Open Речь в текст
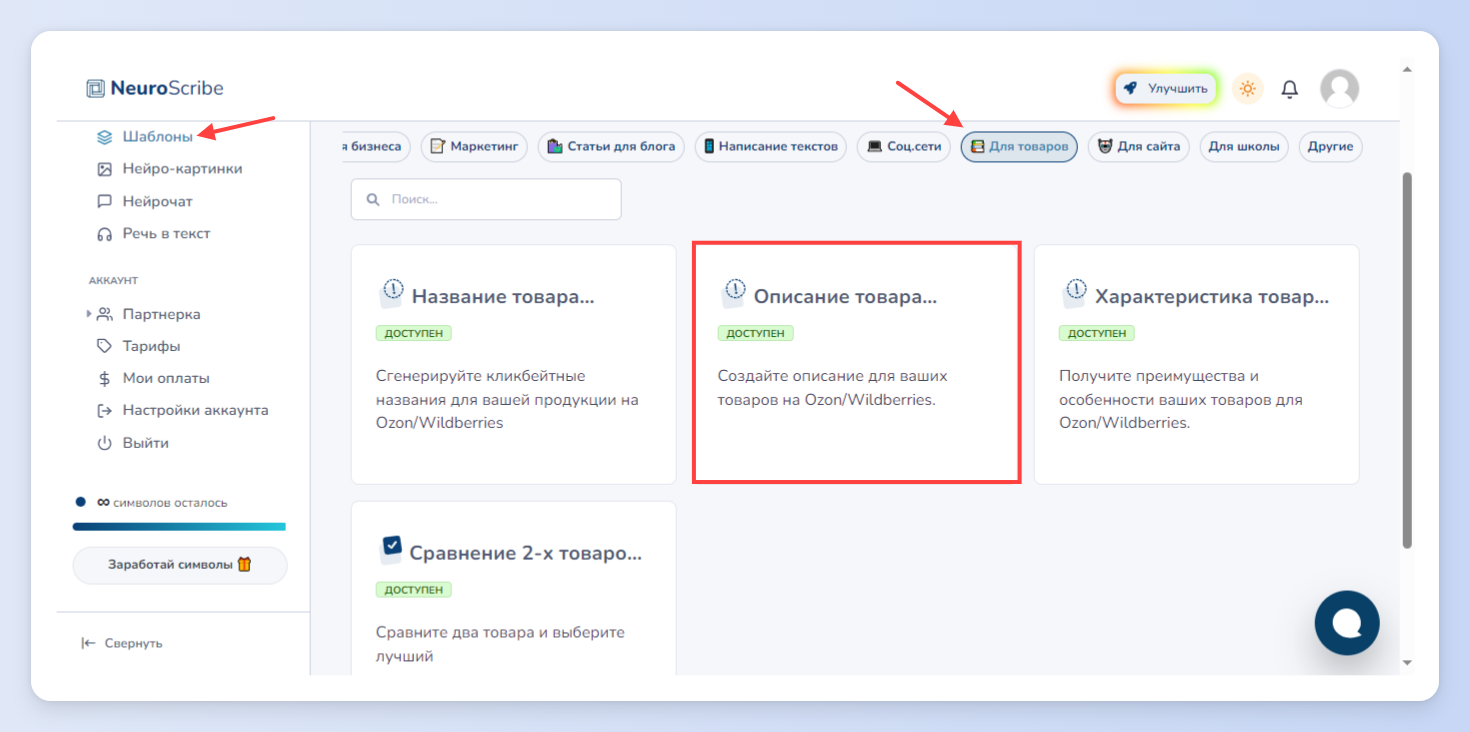This screenshot has height=732, width=1470. click(x=166, y=233)
